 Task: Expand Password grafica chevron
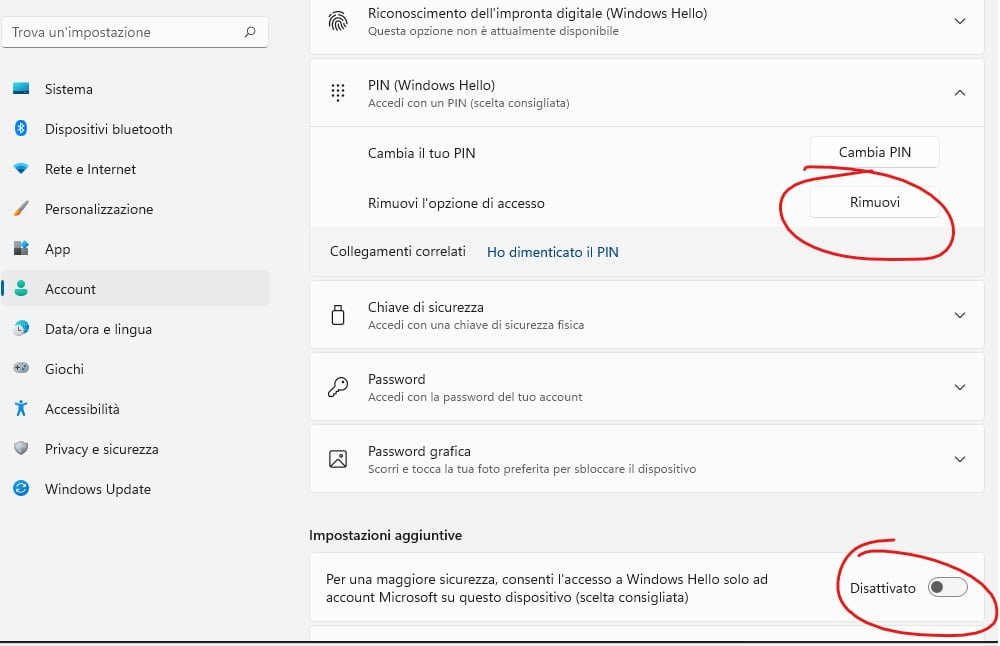click(959, 459)
